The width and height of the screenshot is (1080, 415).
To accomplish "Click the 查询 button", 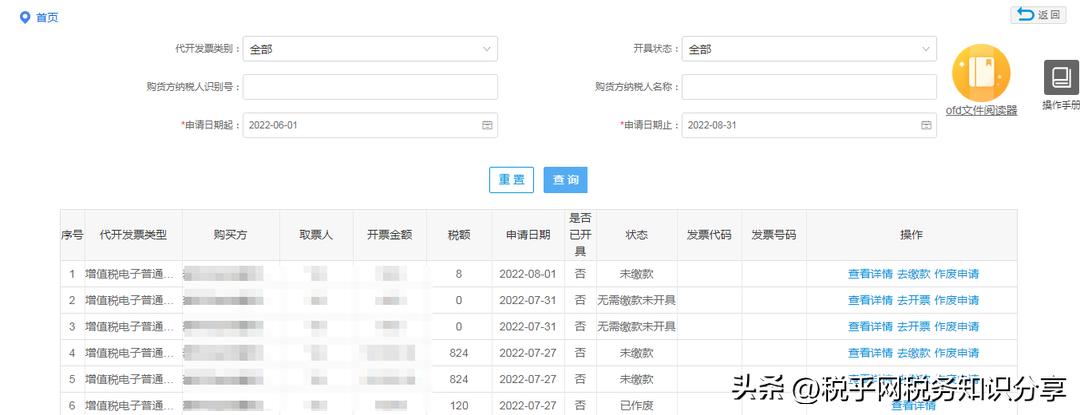I will point(565,180).
